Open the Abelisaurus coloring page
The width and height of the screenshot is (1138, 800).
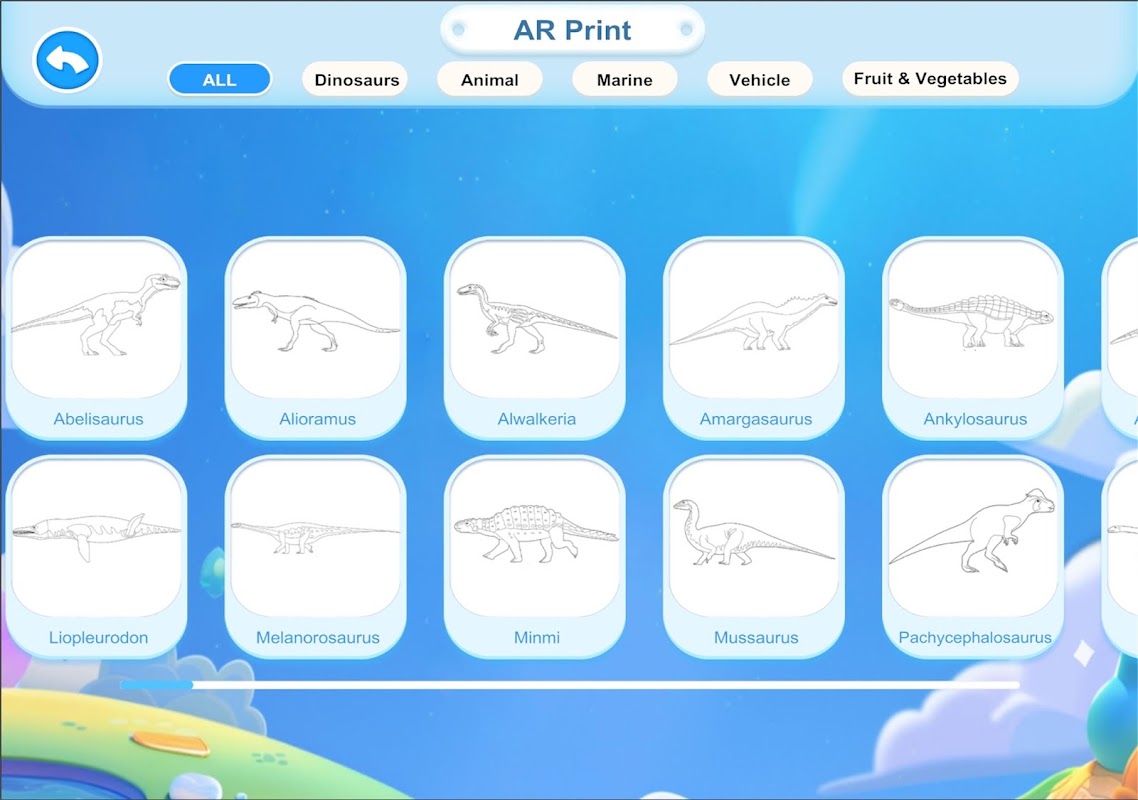click(x=97, y=338)
